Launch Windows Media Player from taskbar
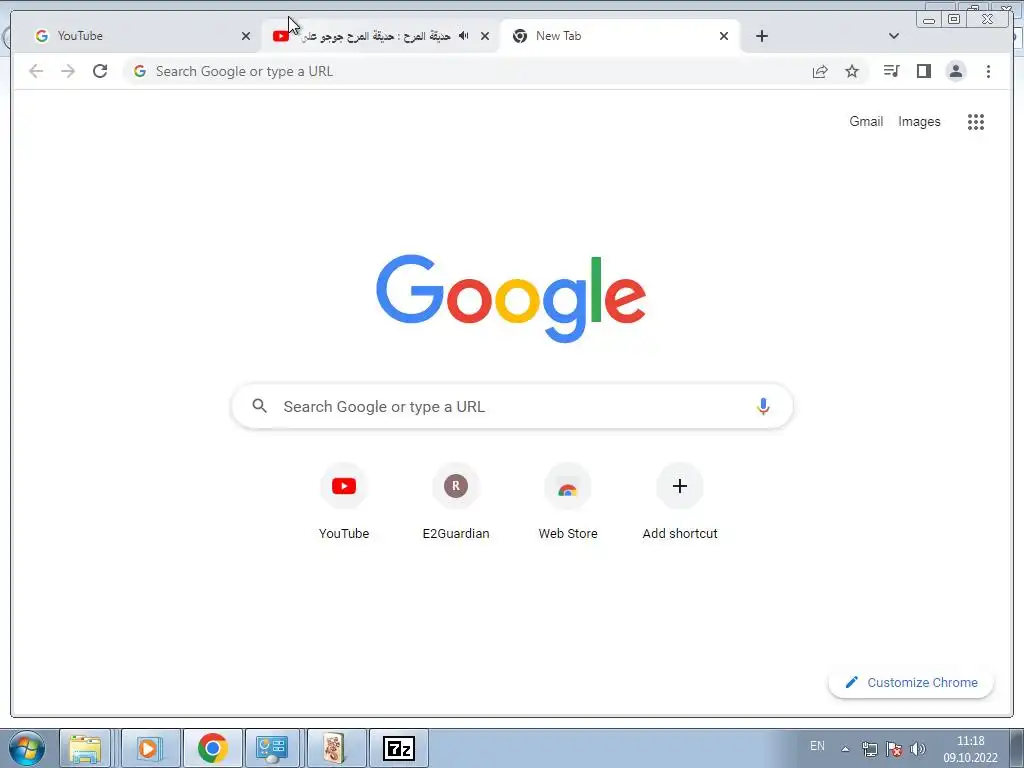 149,748
